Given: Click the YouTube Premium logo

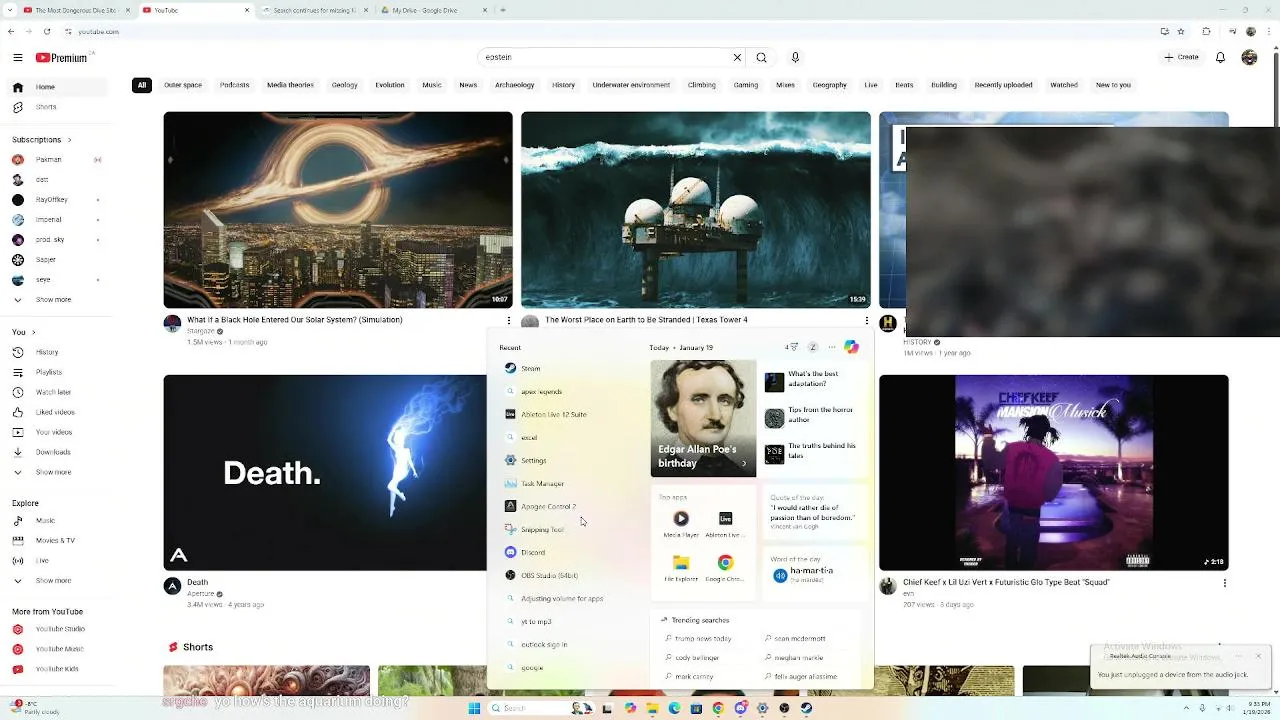Looking at the screenshot, I should (62, 58).
